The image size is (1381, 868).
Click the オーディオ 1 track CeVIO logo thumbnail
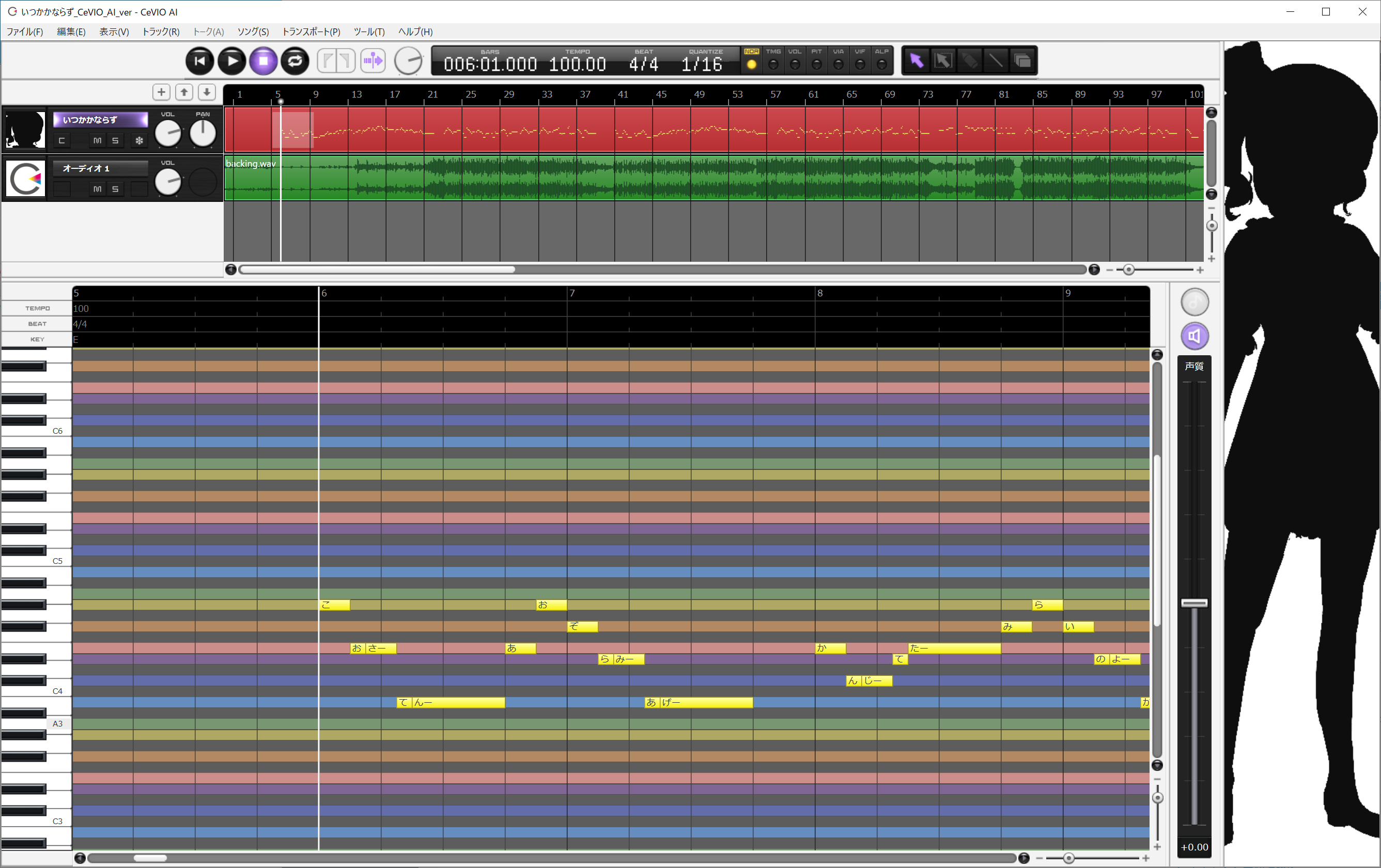(x=25, y=179)
